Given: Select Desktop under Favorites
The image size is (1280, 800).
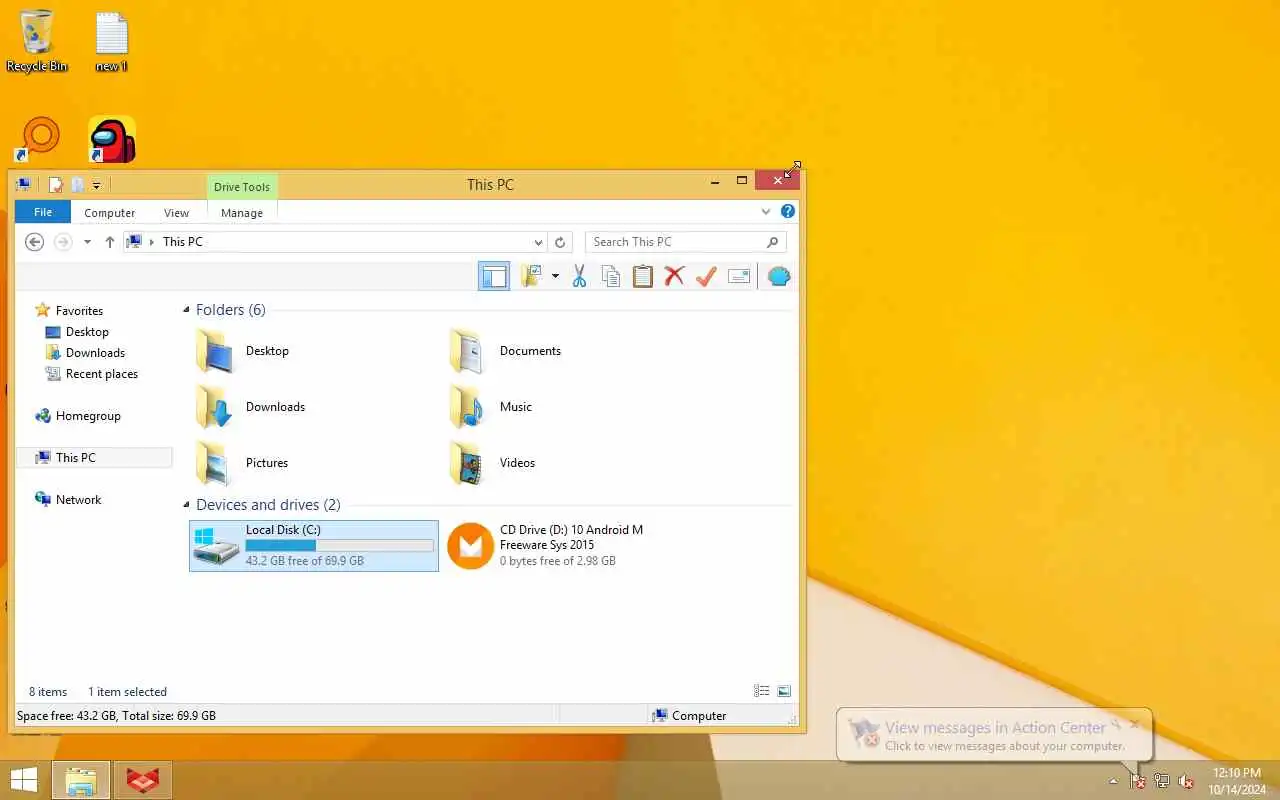Looking at the screenshot, I should pos(87,332).
